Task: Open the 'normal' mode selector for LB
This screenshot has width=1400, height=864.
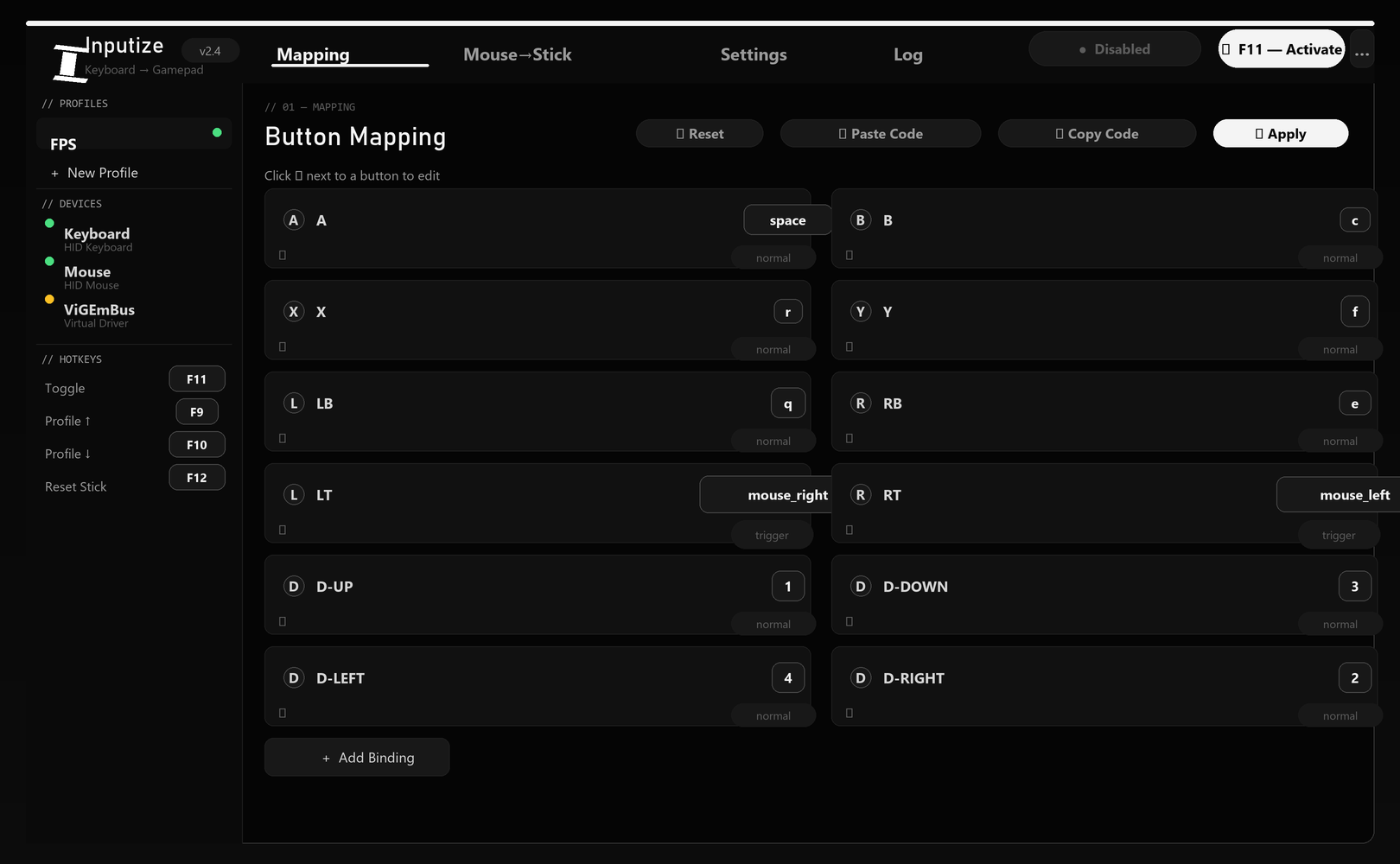Action: coord(773,441)
